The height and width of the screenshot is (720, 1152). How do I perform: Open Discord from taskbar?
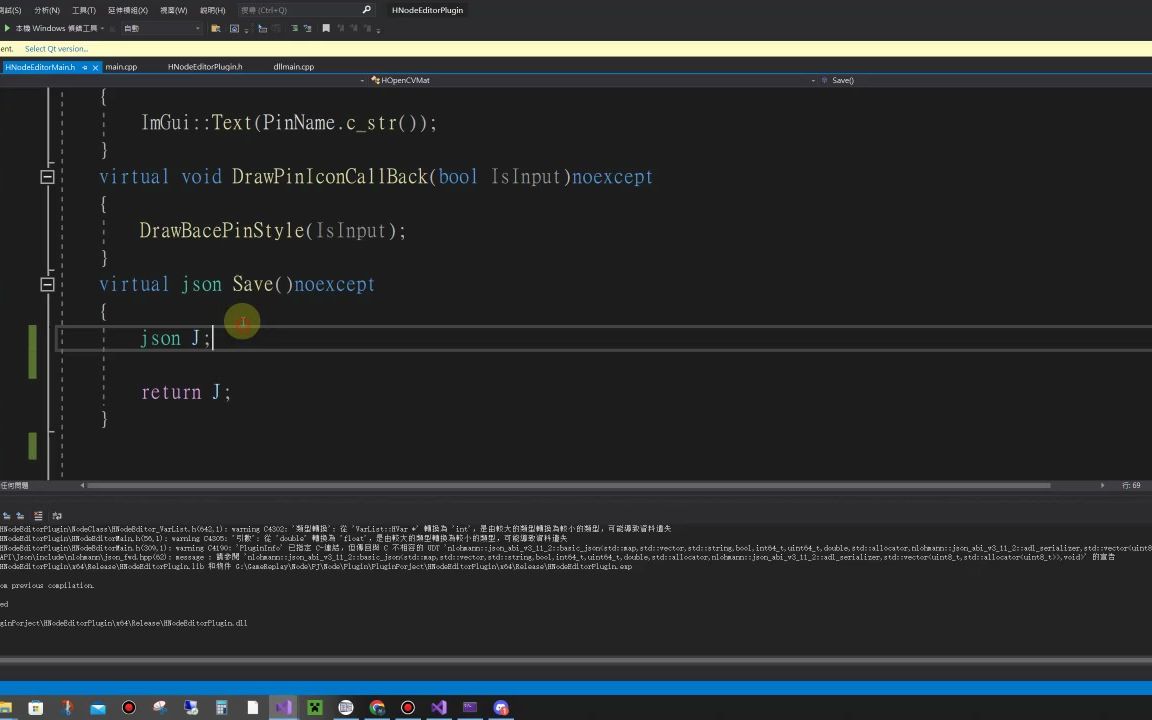501,708
